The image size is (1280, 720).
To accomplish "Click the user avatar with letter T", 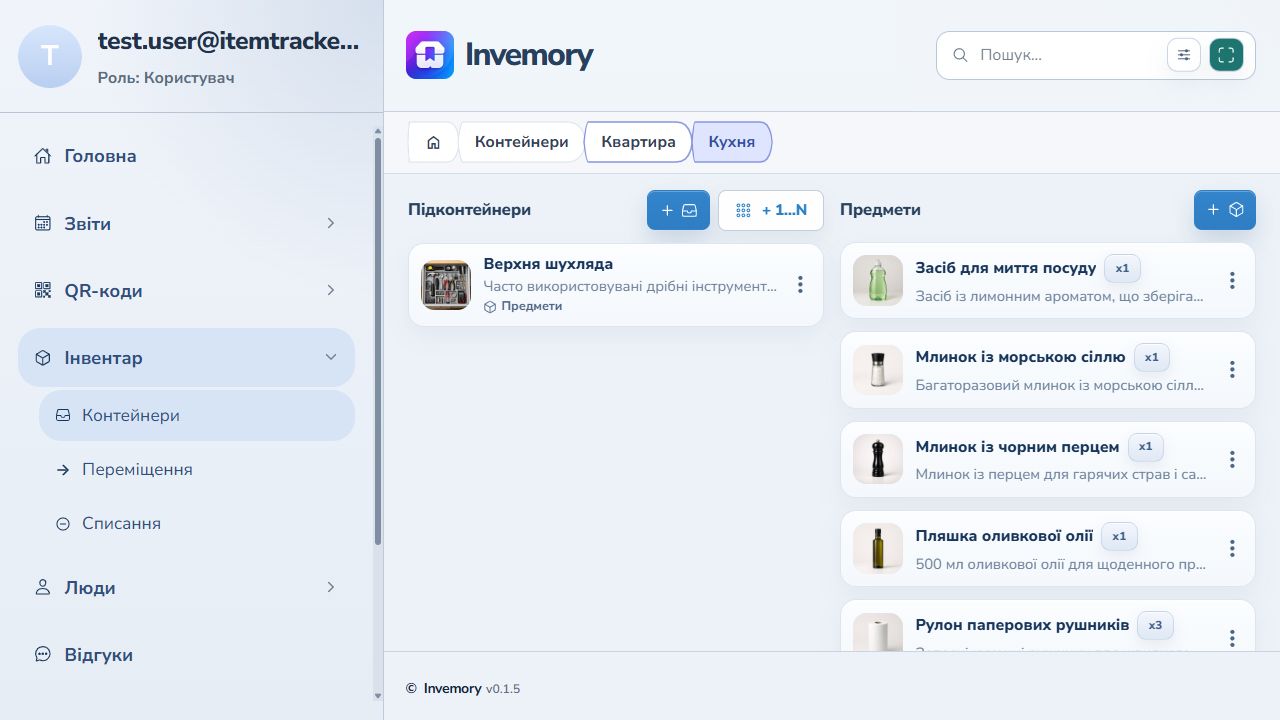I will tap(50, 56).
